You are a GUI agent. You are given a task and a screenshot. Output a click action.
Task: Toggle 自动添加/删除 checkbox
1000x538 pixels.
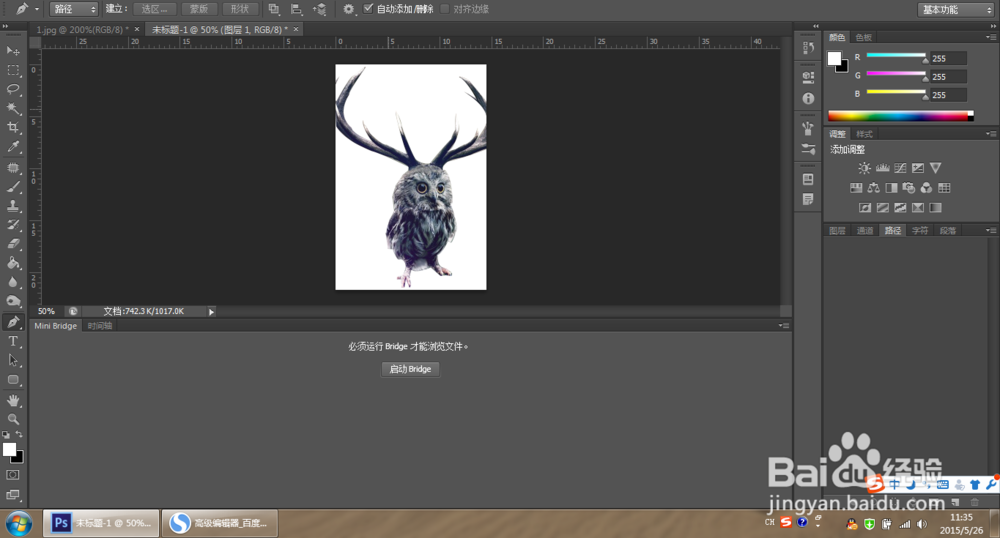[368, 8]
